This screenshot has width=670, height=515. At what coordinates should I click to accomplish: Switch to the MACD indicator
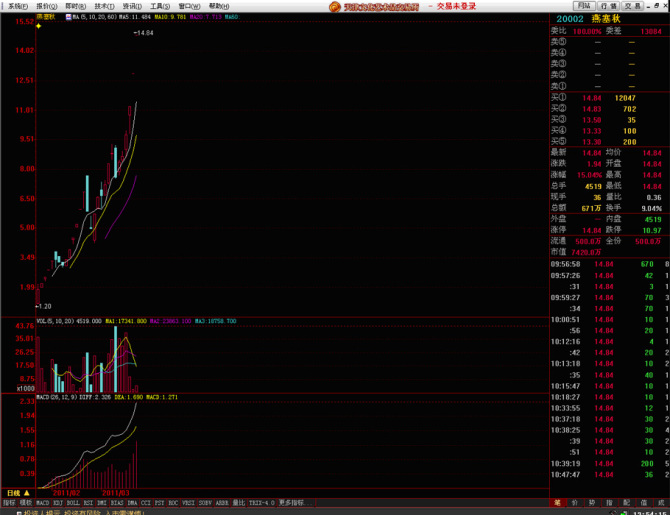pyautogui.click(x=42, y=502)
